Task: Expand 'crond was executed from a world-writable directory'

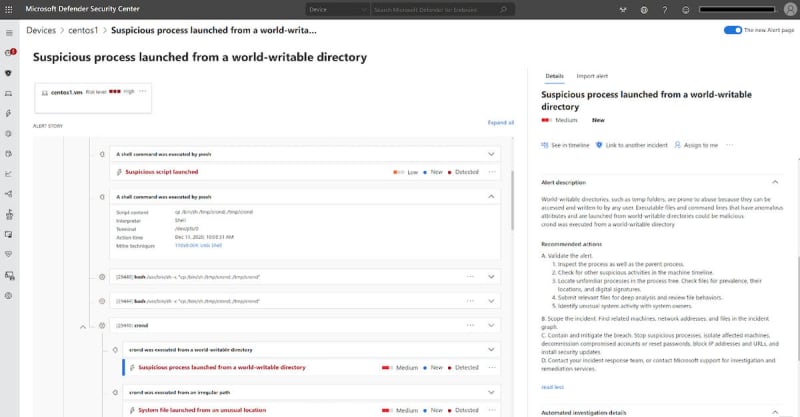Action: click(491, 350)
